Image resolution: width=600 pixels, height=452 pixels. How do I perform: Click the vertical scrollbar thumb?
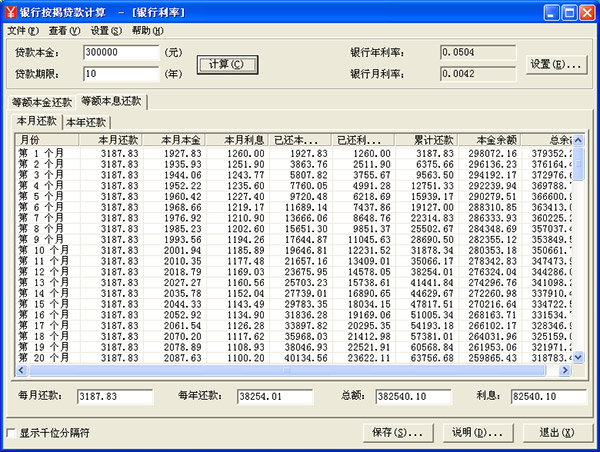578,163
